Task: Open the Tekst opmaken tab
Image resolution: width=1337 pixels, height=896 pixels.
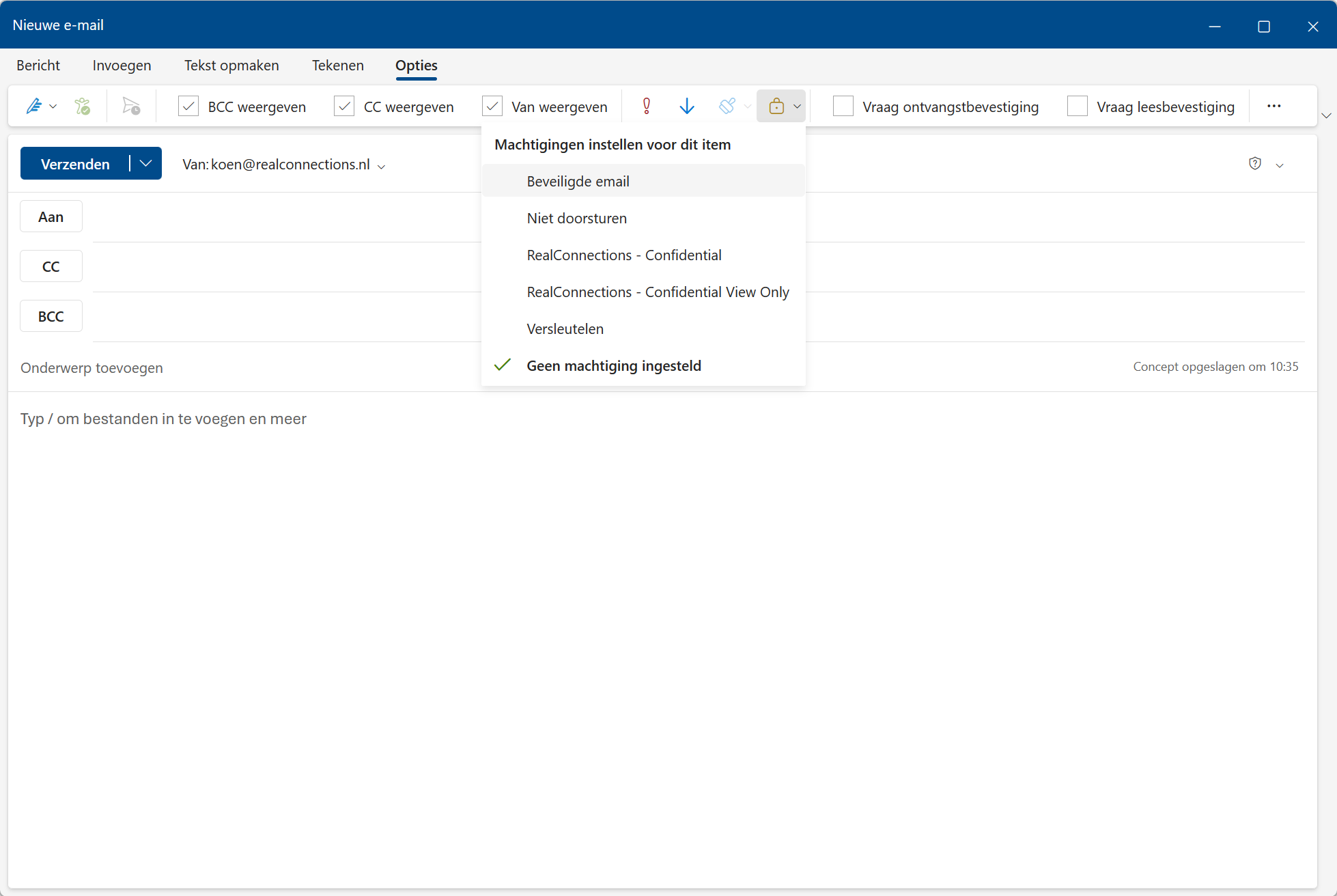Action: pos(231,66)
